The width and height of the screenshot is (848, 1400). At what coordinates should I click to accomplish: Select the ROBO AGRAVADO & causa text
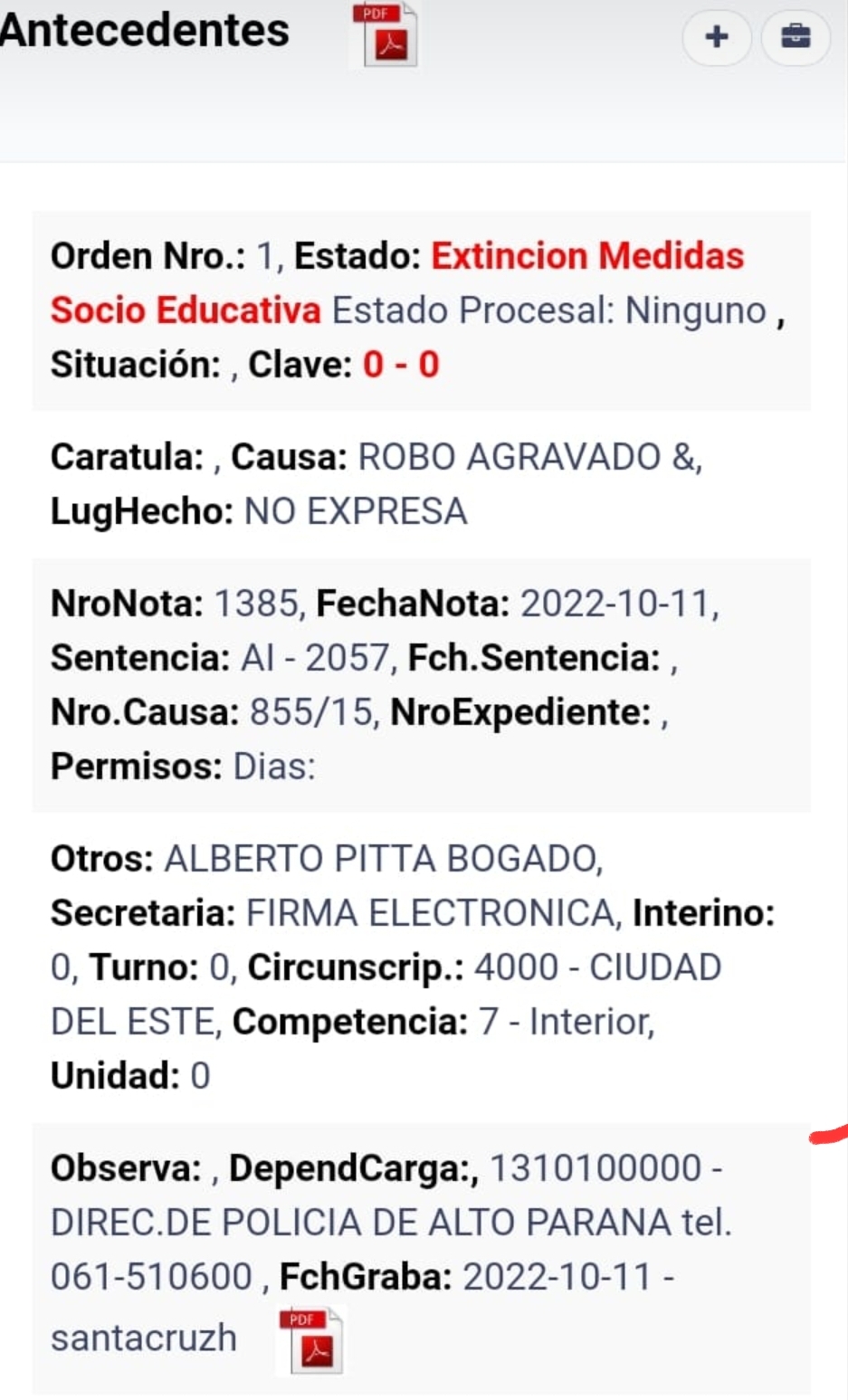coord(529,457)
